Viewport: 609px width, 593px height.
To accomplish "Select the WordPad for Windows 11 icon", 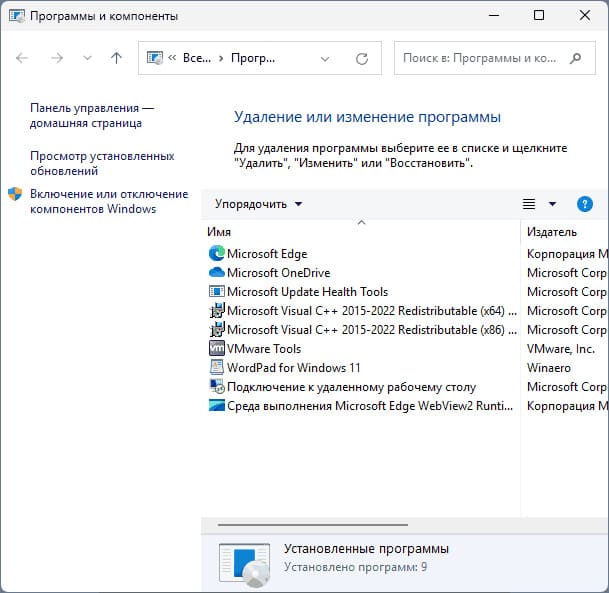I will click(216, 367).
